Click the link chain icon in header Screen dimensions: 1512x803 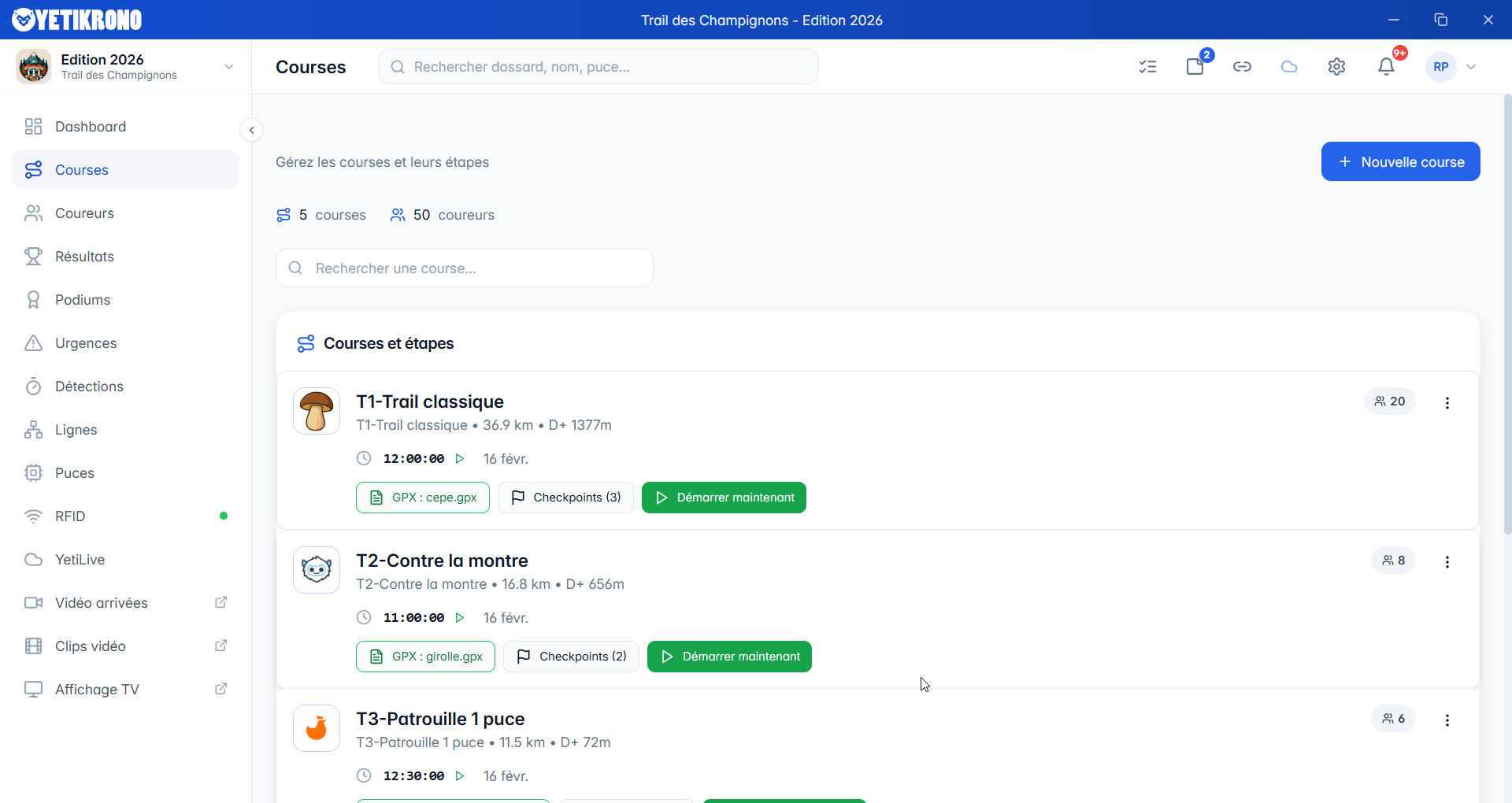1242,67
